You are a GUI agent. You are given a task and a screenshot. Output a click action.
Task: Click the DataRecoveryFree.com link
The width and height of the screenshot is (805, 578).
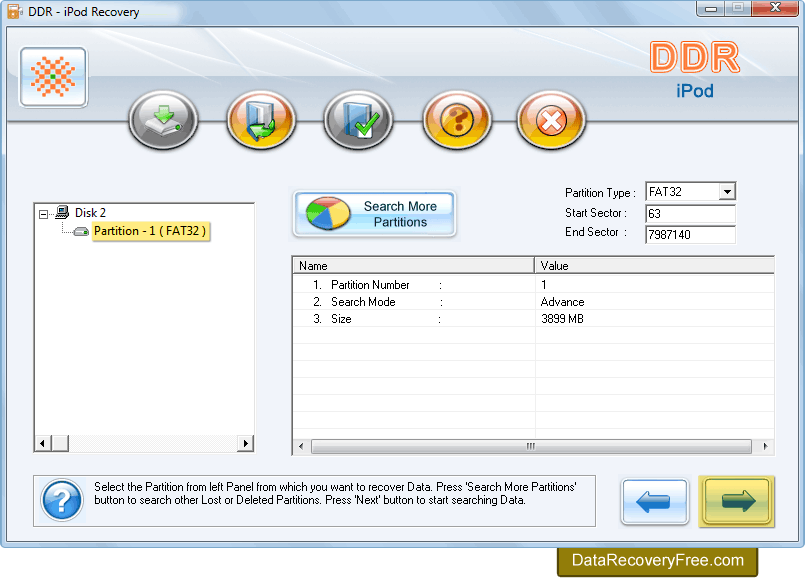pos(658,560)
